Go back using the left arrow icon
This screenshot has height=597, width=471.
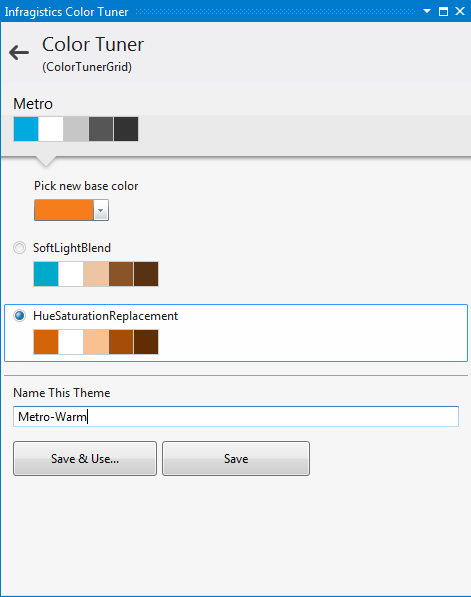19,53
